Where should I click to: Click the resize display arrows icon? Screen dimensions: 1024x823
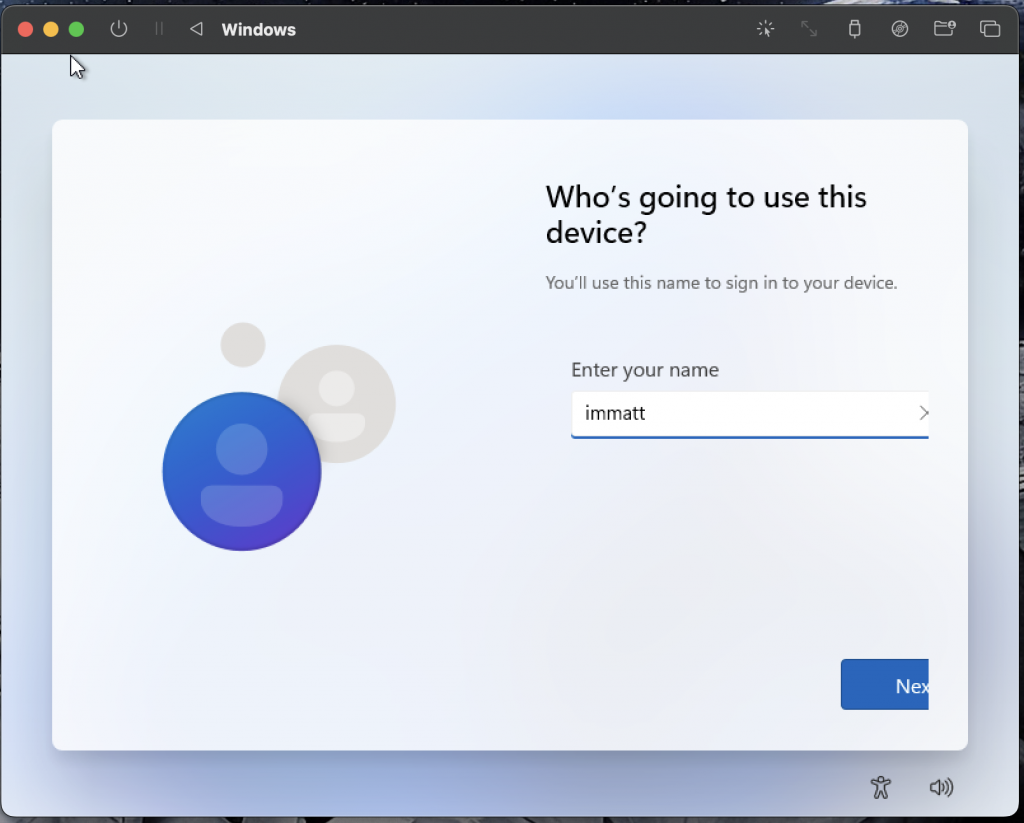[809, 29]
